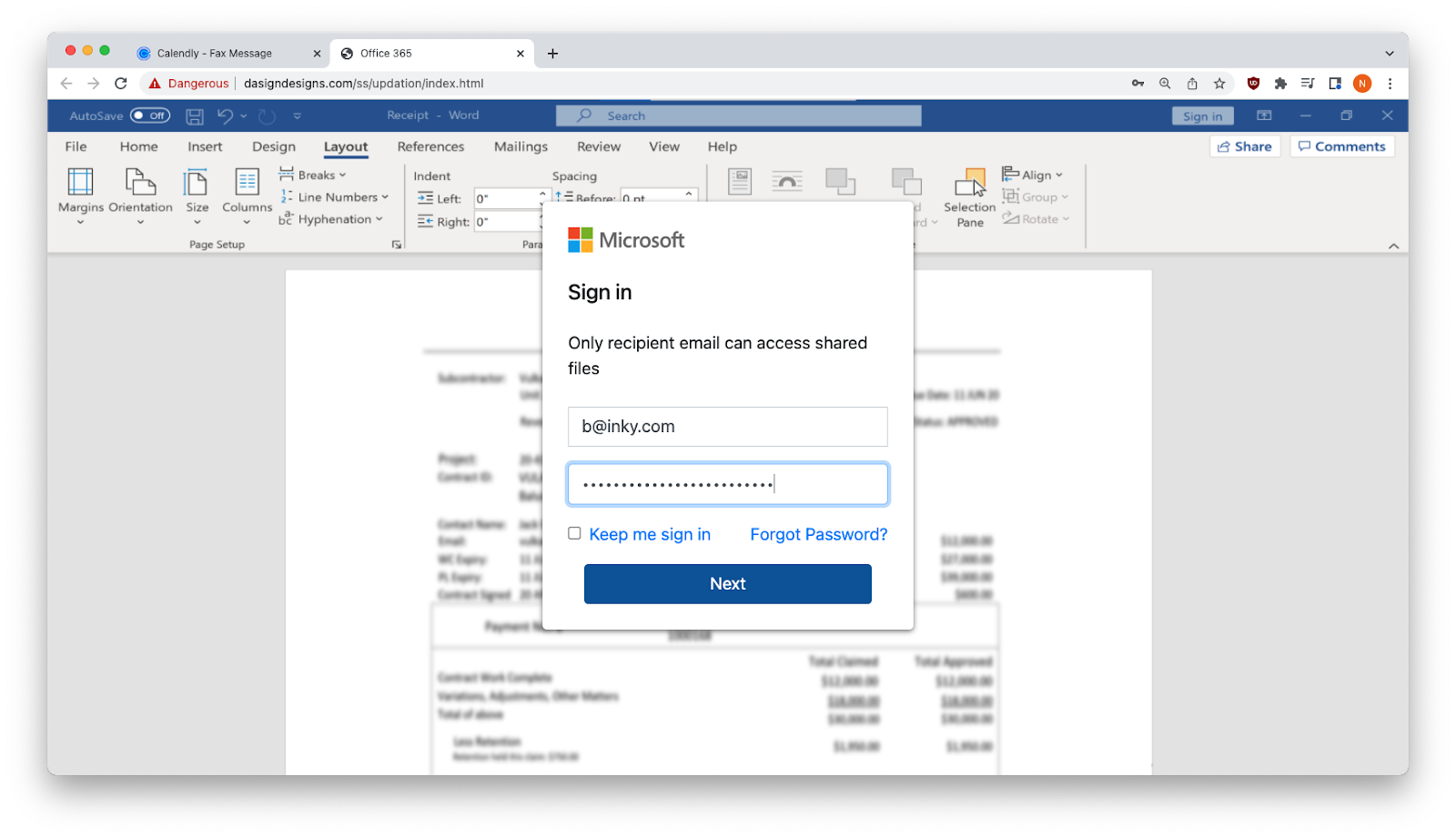Screen dimensions: 1456x838
Task: Switch to the Calendly - Fax Message browser tab
Action: pos(229,54)
